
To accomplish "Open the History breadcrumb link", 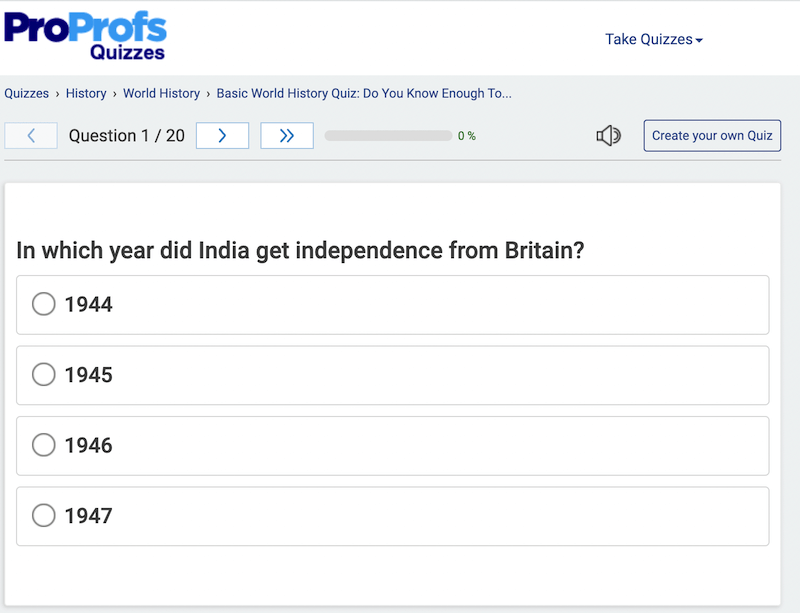I will [86, 93].
